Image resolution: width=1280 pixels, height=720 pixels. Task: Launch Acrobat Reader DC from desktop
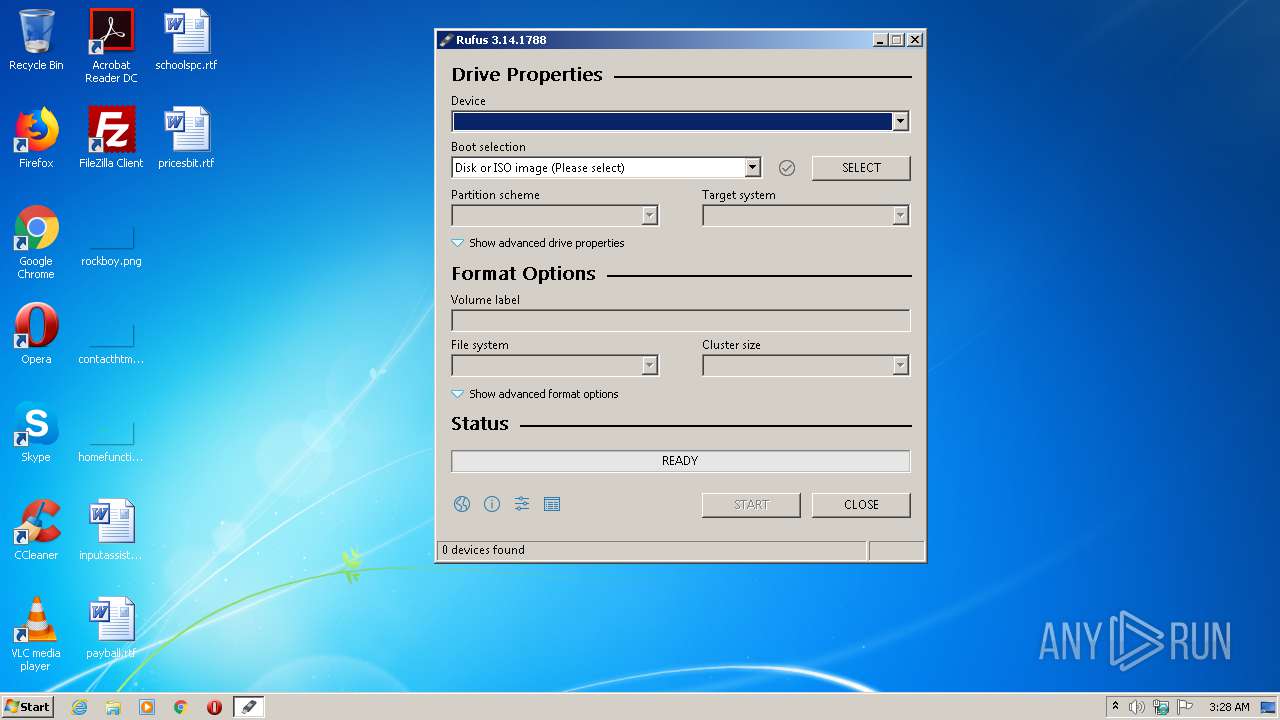click(x=111, y=46)
